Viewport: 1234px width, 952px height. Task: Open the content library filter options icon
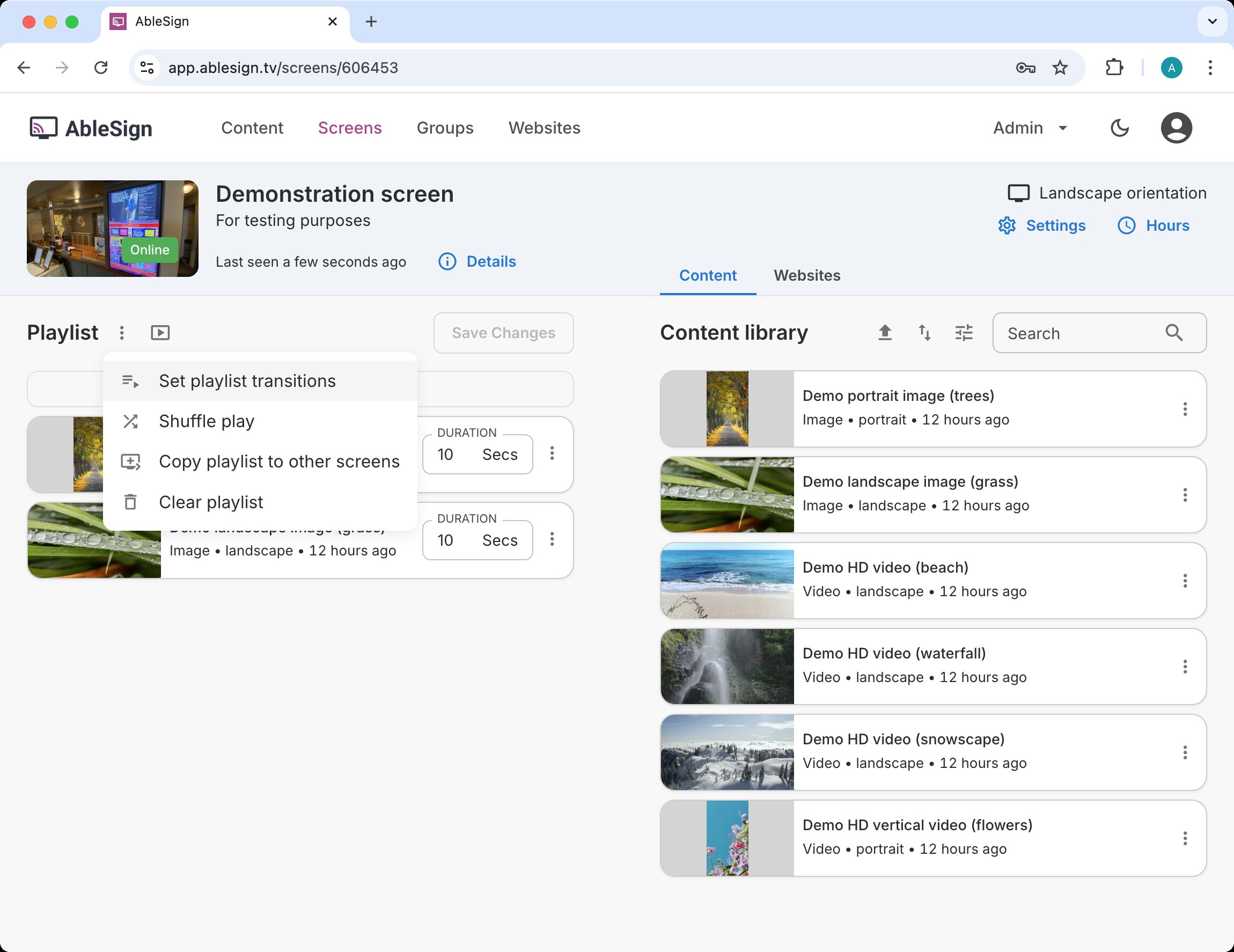coord(964,333)
